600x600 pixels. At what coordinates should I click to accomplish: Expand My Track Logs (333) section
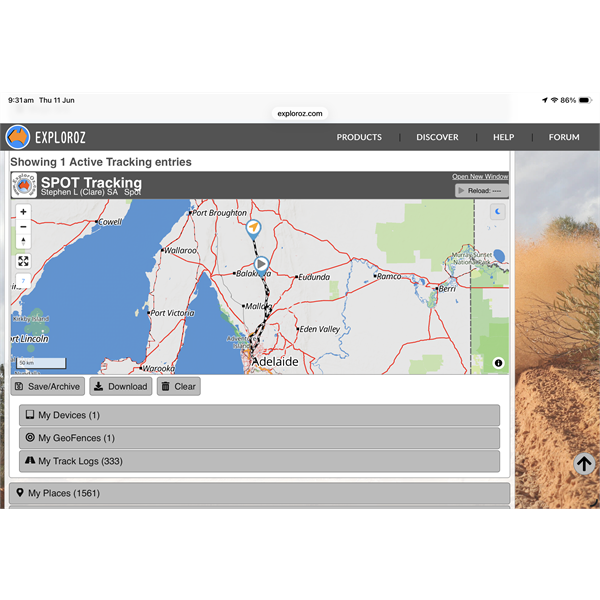click(x=259, y=461)
